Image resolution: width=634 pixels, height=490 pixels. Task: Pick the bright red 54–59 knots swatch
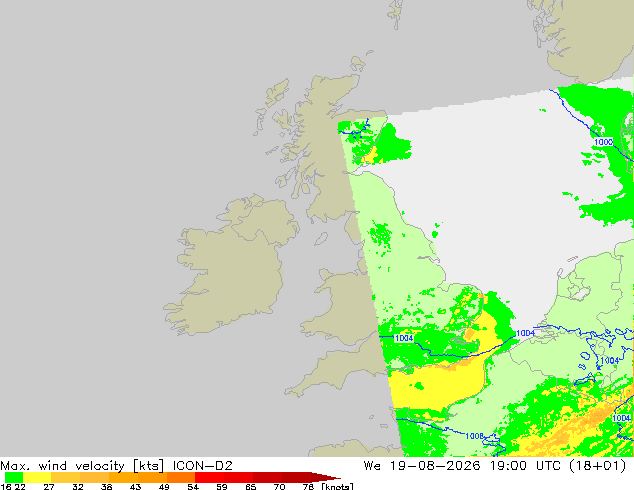(x=209, y=477)
